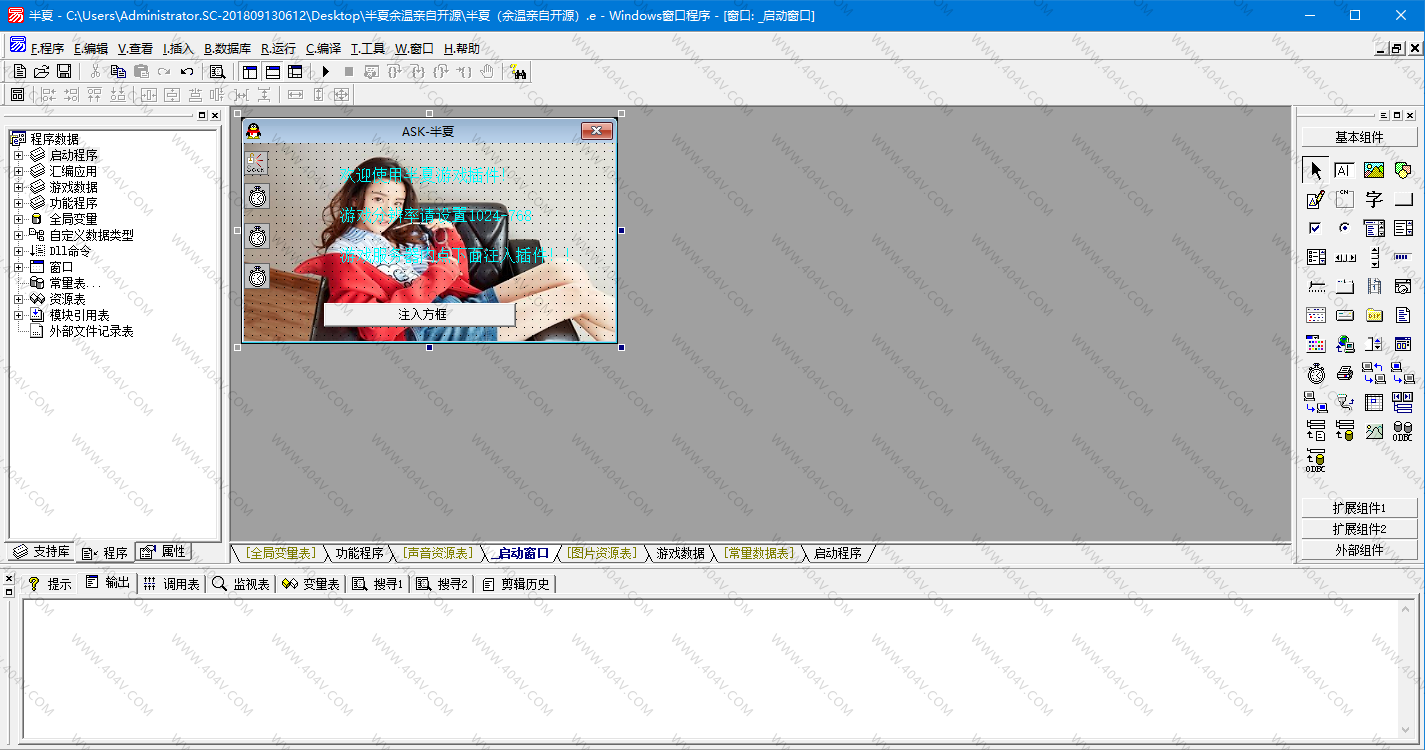Select the radio button component in the palette

[x=1345, y=229]
